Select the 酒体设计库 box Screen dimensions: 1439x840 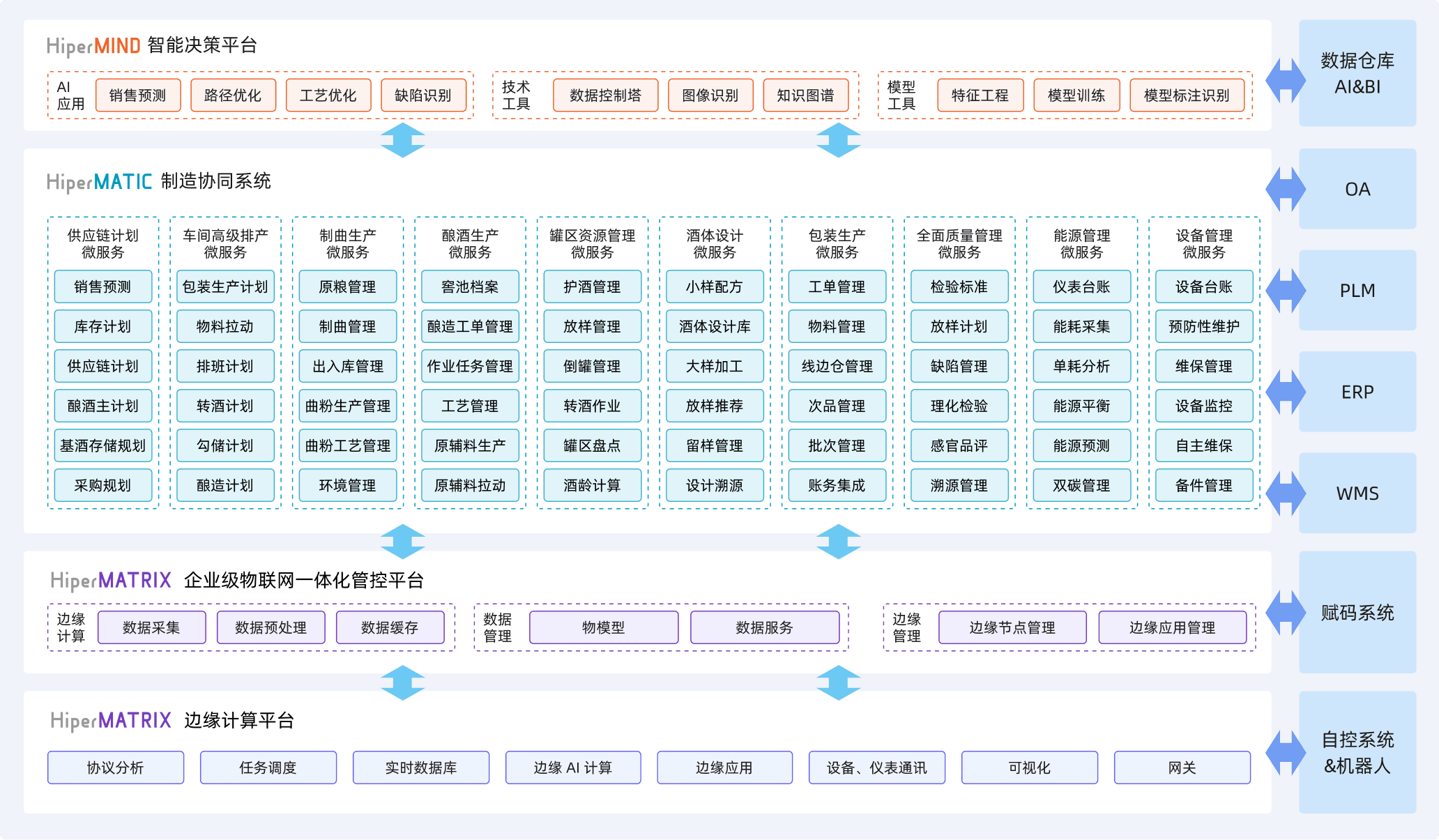[x=715, y=326]
